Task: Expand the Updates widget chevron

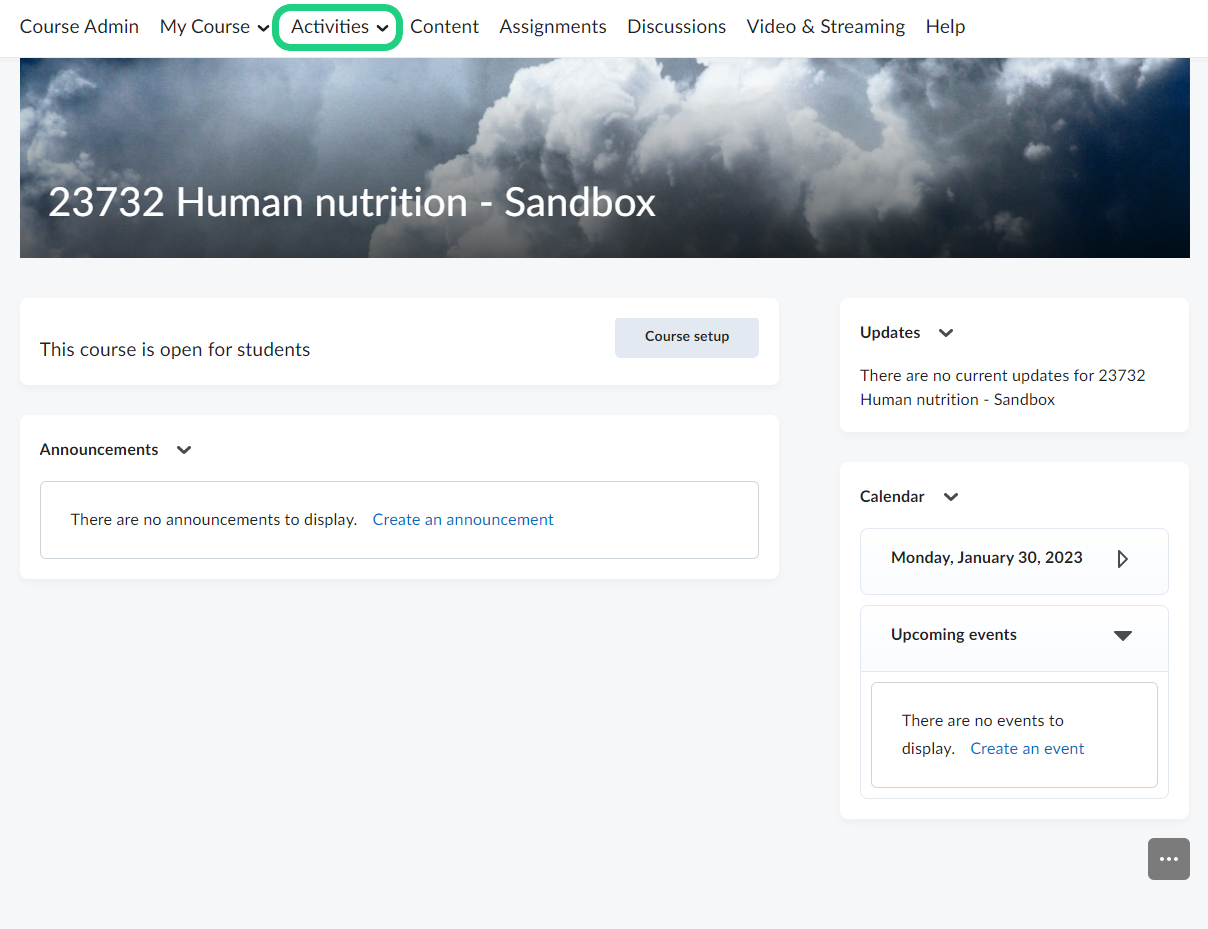Action: pos(945,333)
